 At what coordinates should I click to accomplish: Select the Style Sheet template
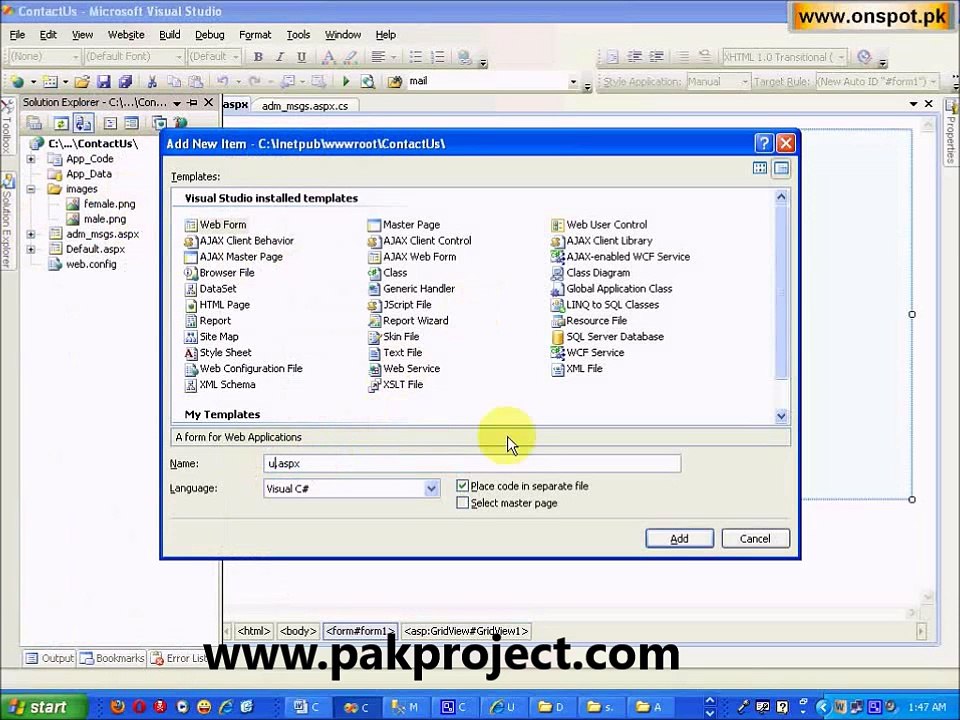pos(218,352)
